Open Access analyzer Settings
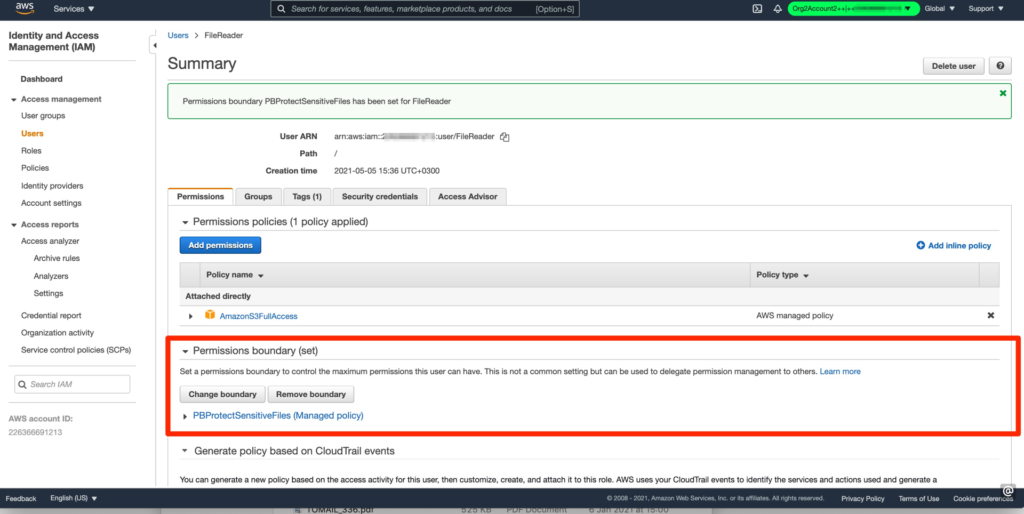 pyautogui.click(x=48, y=293)
